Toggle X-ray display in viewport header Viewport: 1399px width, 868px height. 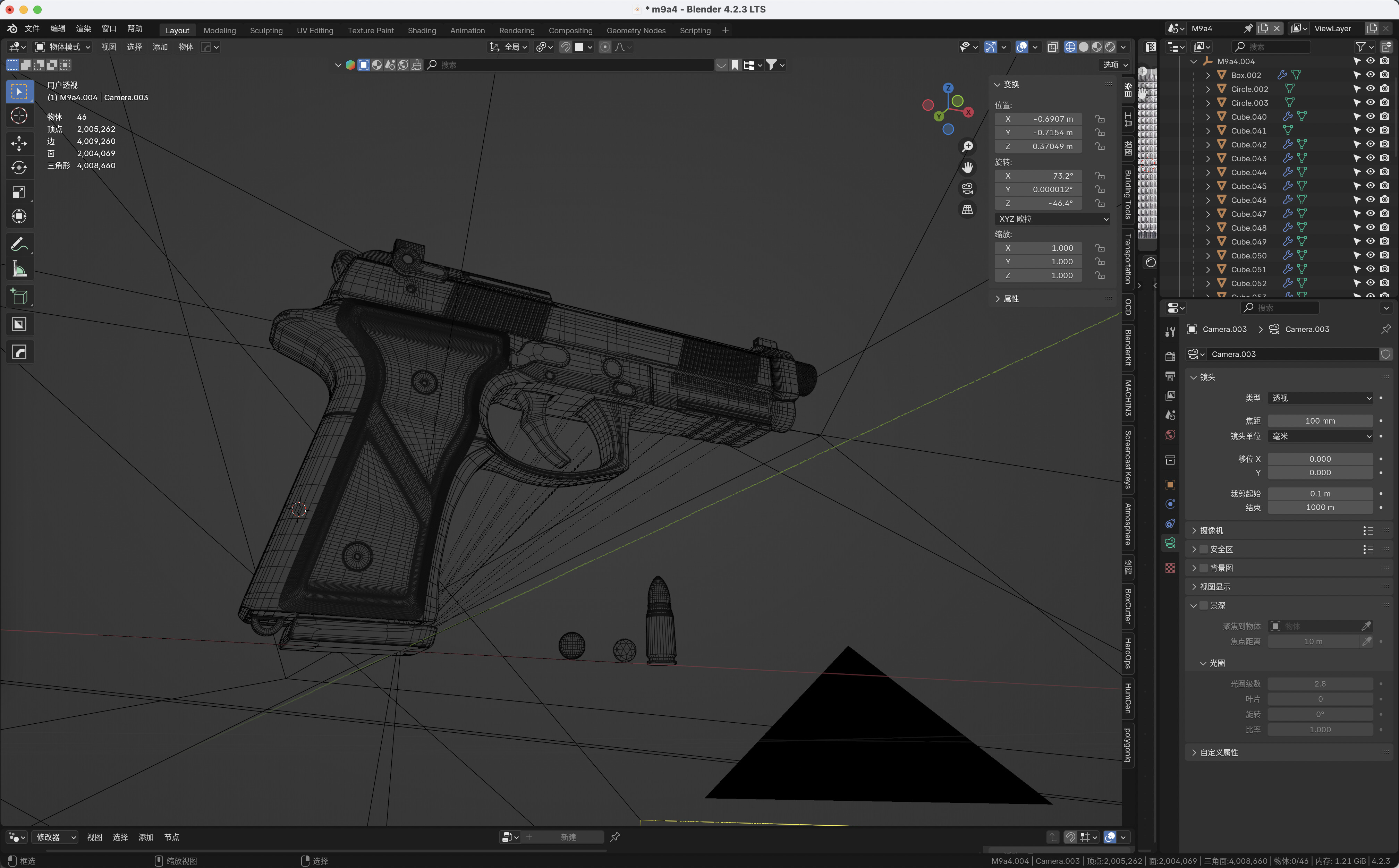click(1053, 47)
